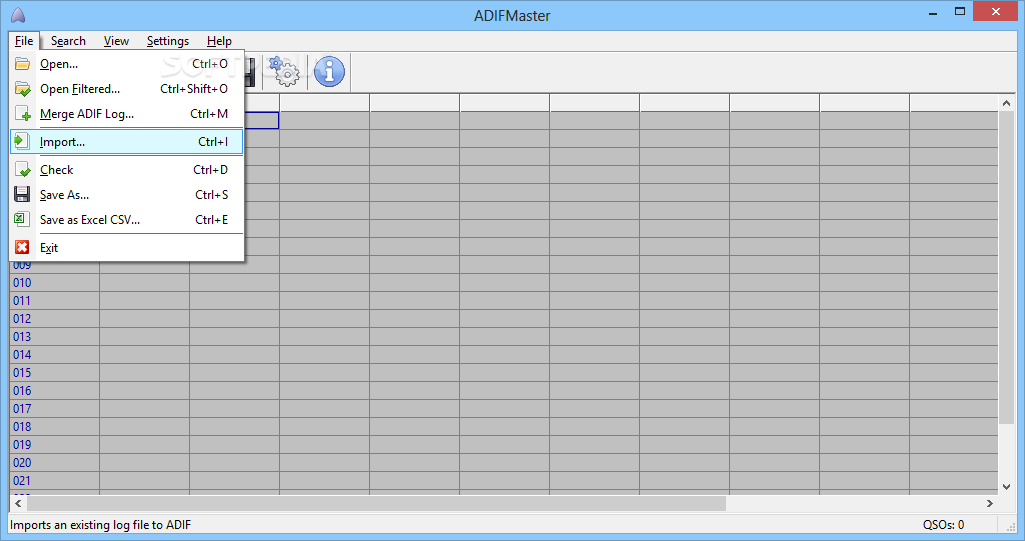Click the horizontal scrollbar left arrow

[x=18, y=503]
